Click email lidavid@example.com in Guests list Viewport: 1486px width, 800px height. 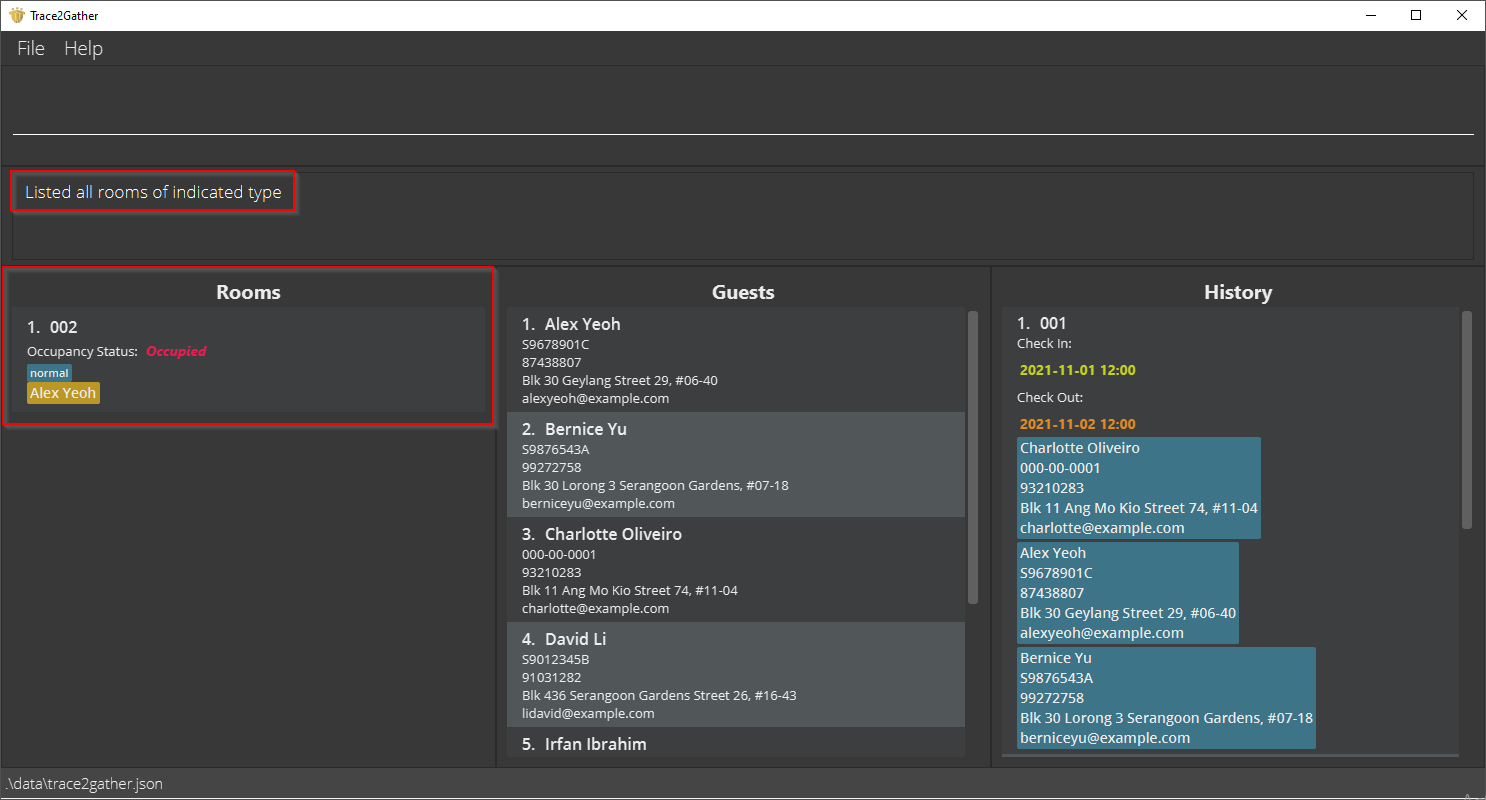coord(588,713)
